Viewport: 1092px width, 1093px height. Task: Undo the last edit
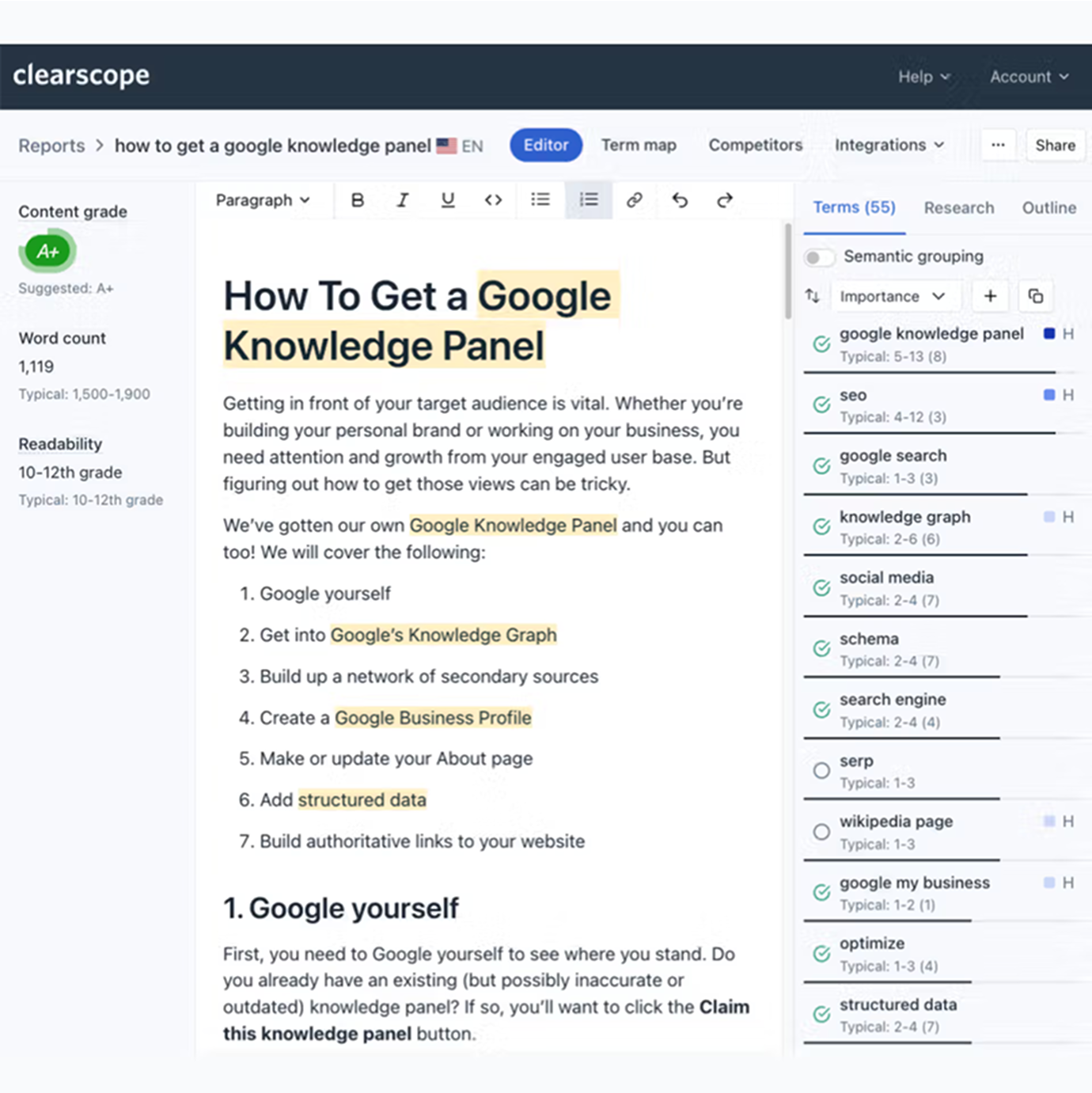679,200
